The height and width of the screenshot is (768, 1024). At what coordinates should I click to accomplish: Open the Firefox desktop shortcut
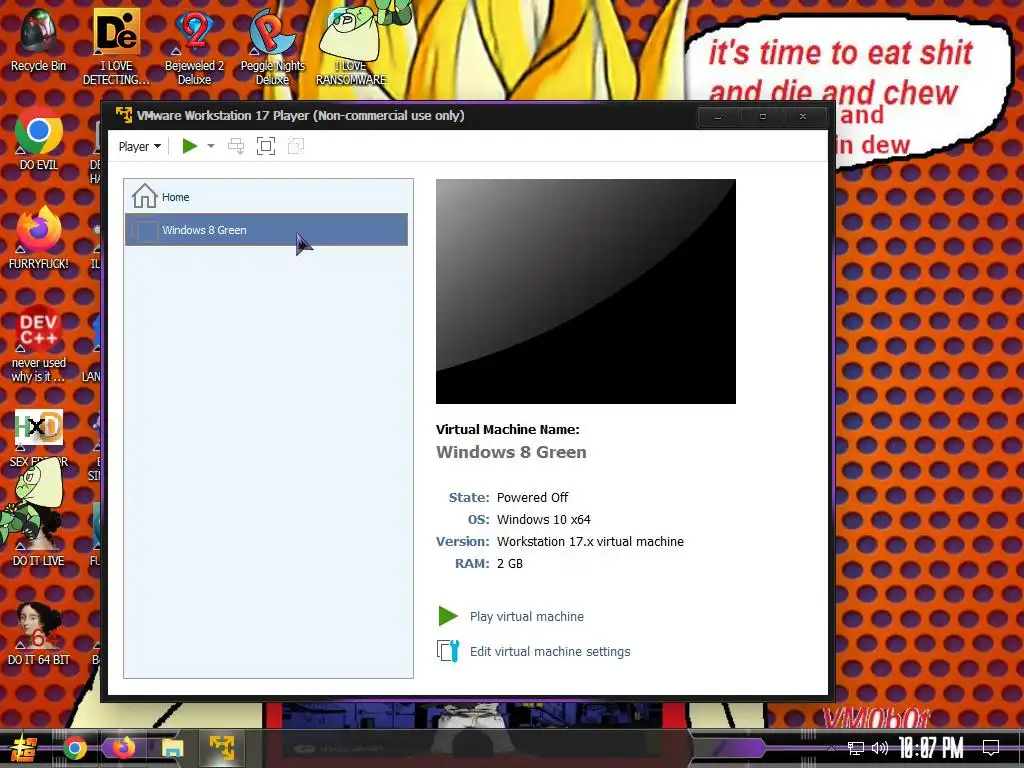point(39,237)
